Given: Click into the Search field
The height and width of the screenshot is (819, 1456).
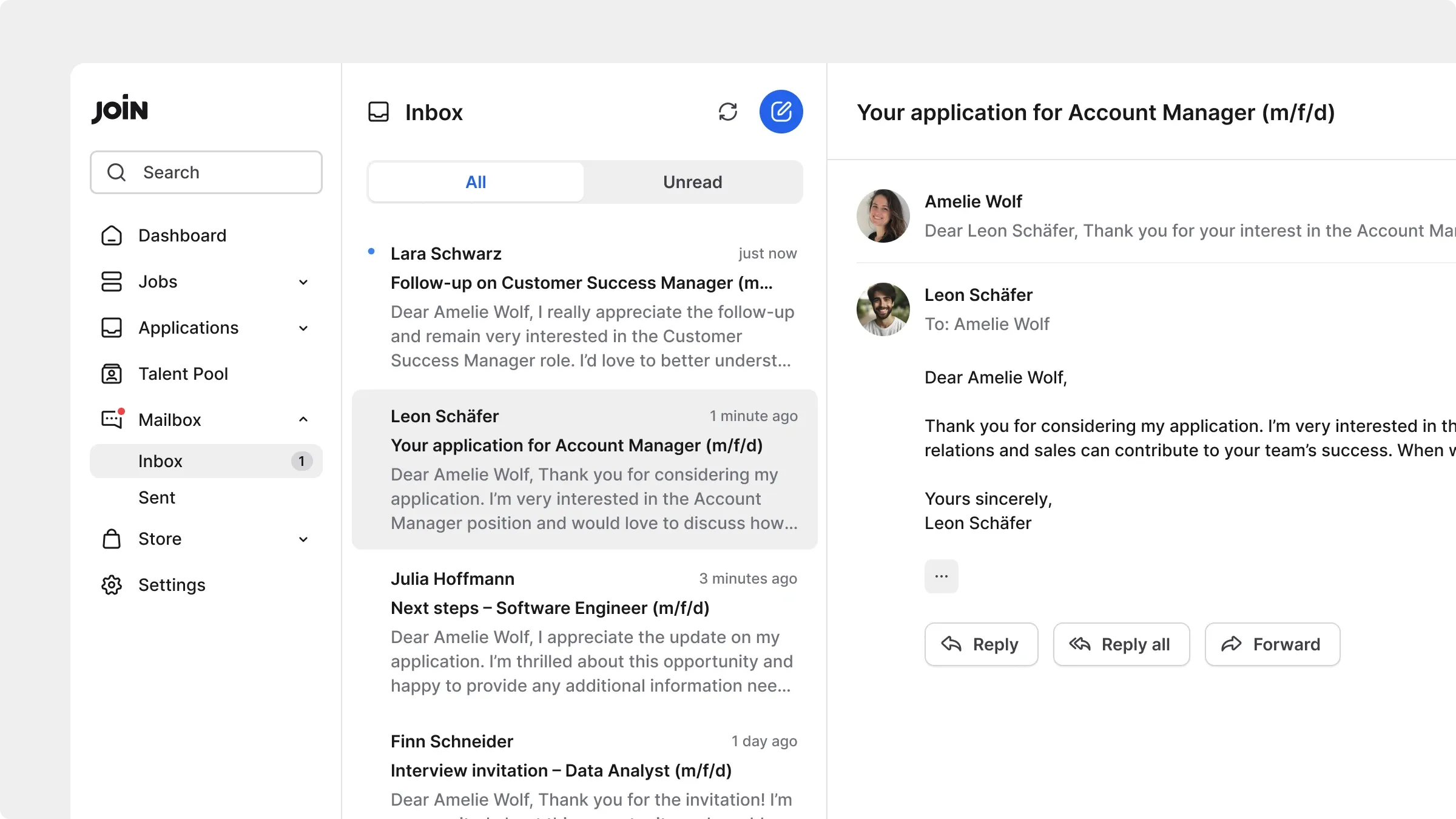Looking at the screenshot, I should click(206, 172).
